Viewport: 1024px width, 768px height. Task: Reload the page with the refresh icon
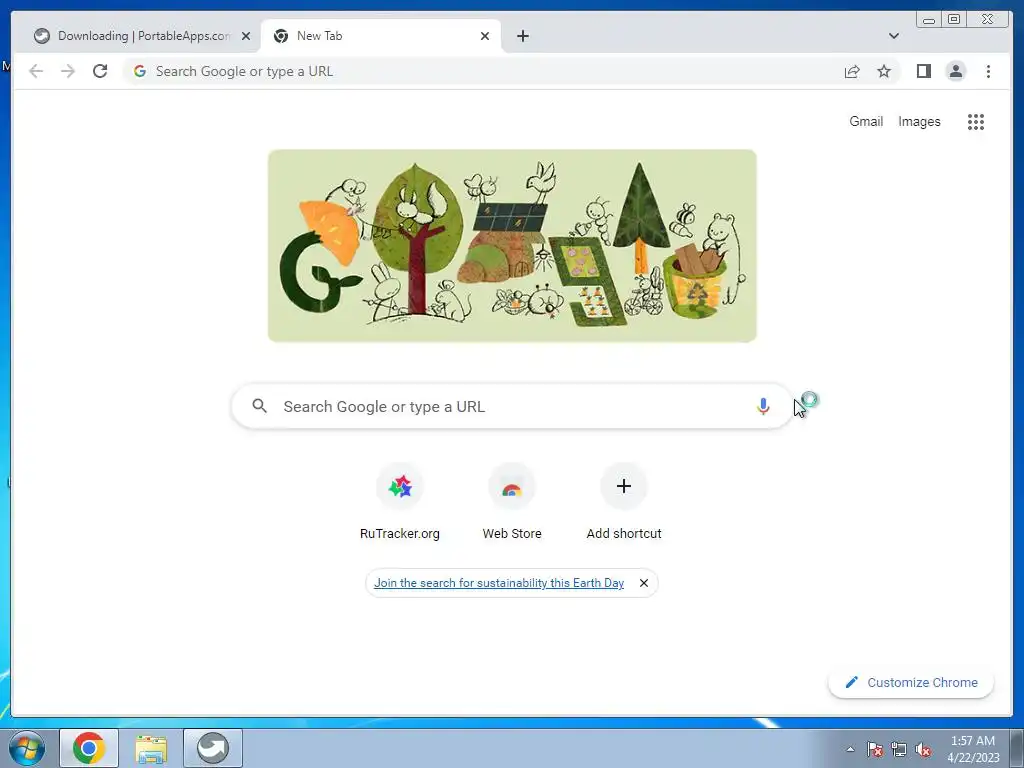click(100, 71)
